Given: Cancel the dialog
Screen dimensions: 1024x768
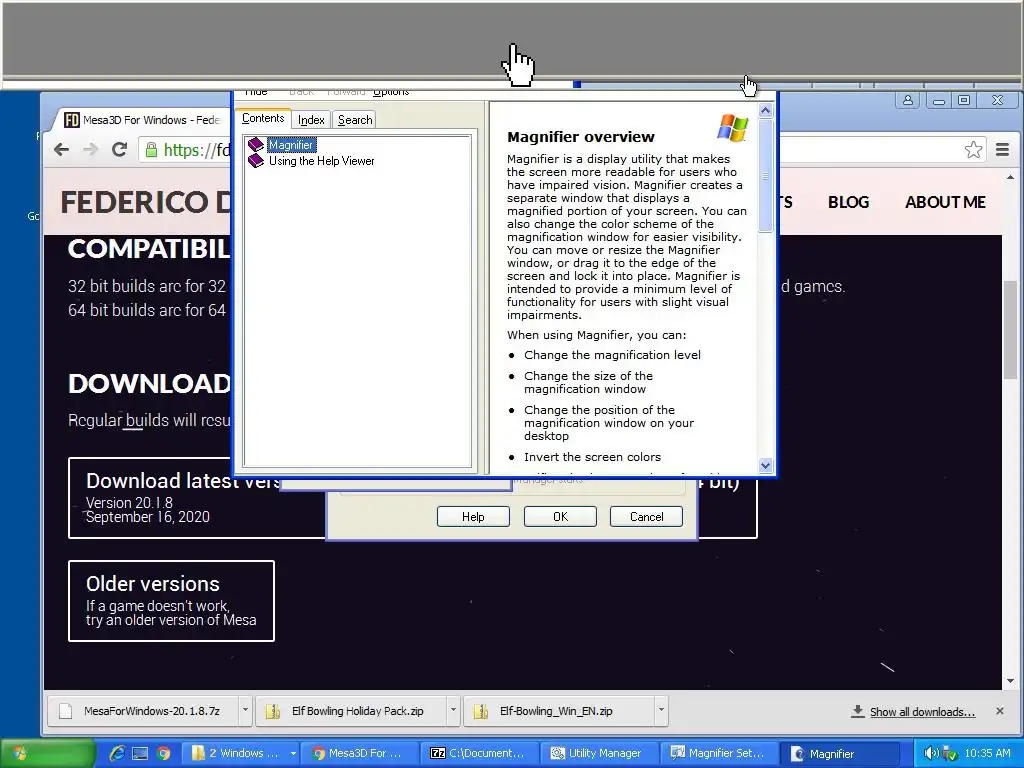Looking at the screenshot, I should [647, 517].
